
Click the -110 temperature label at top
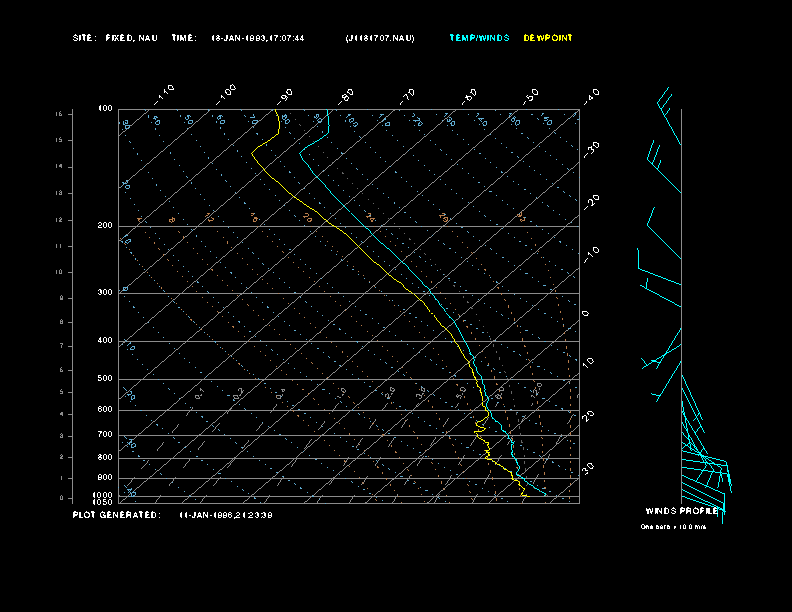[x=166, y=92]
